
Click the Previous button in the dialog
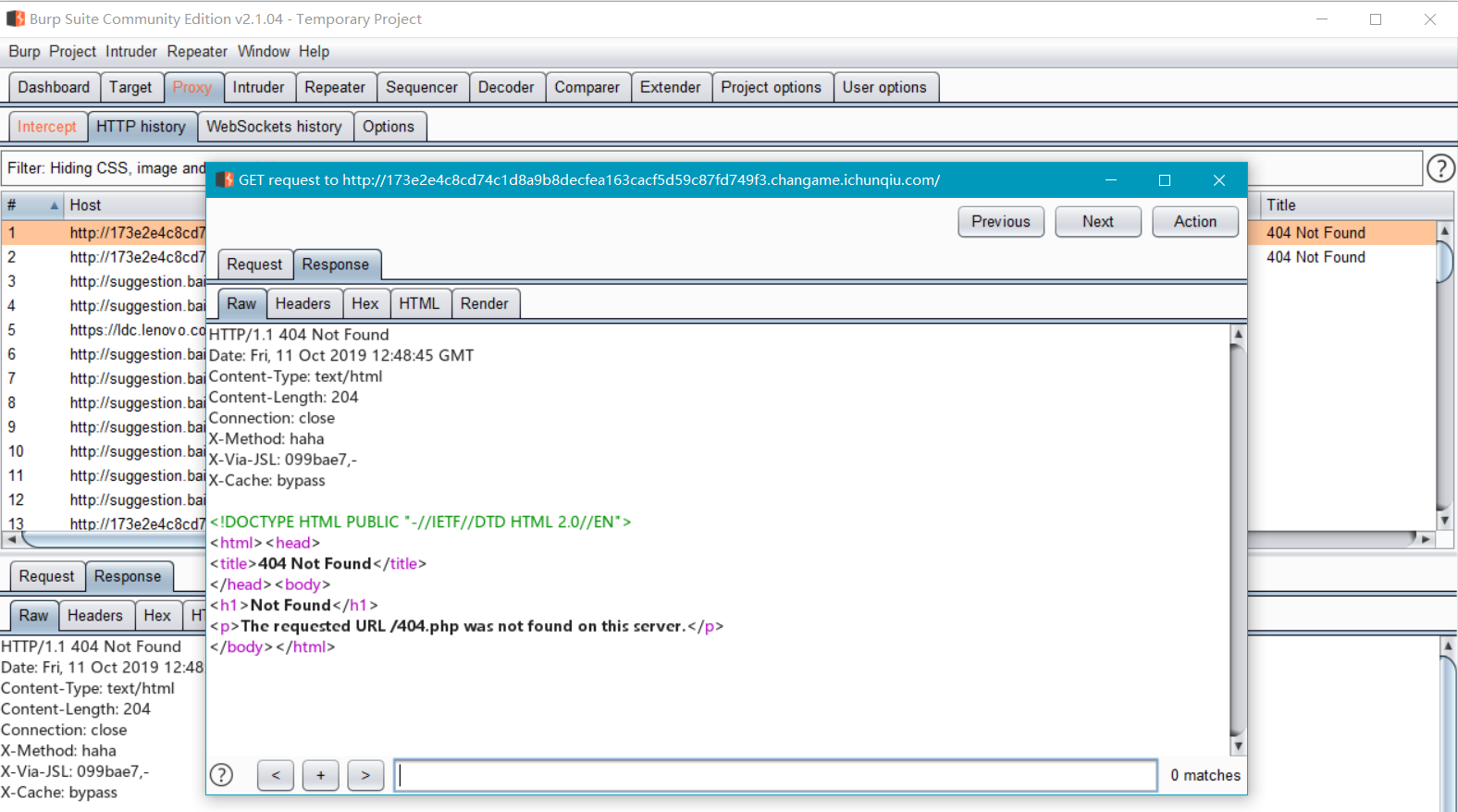pyautogui.click(x=1001, y=222)
